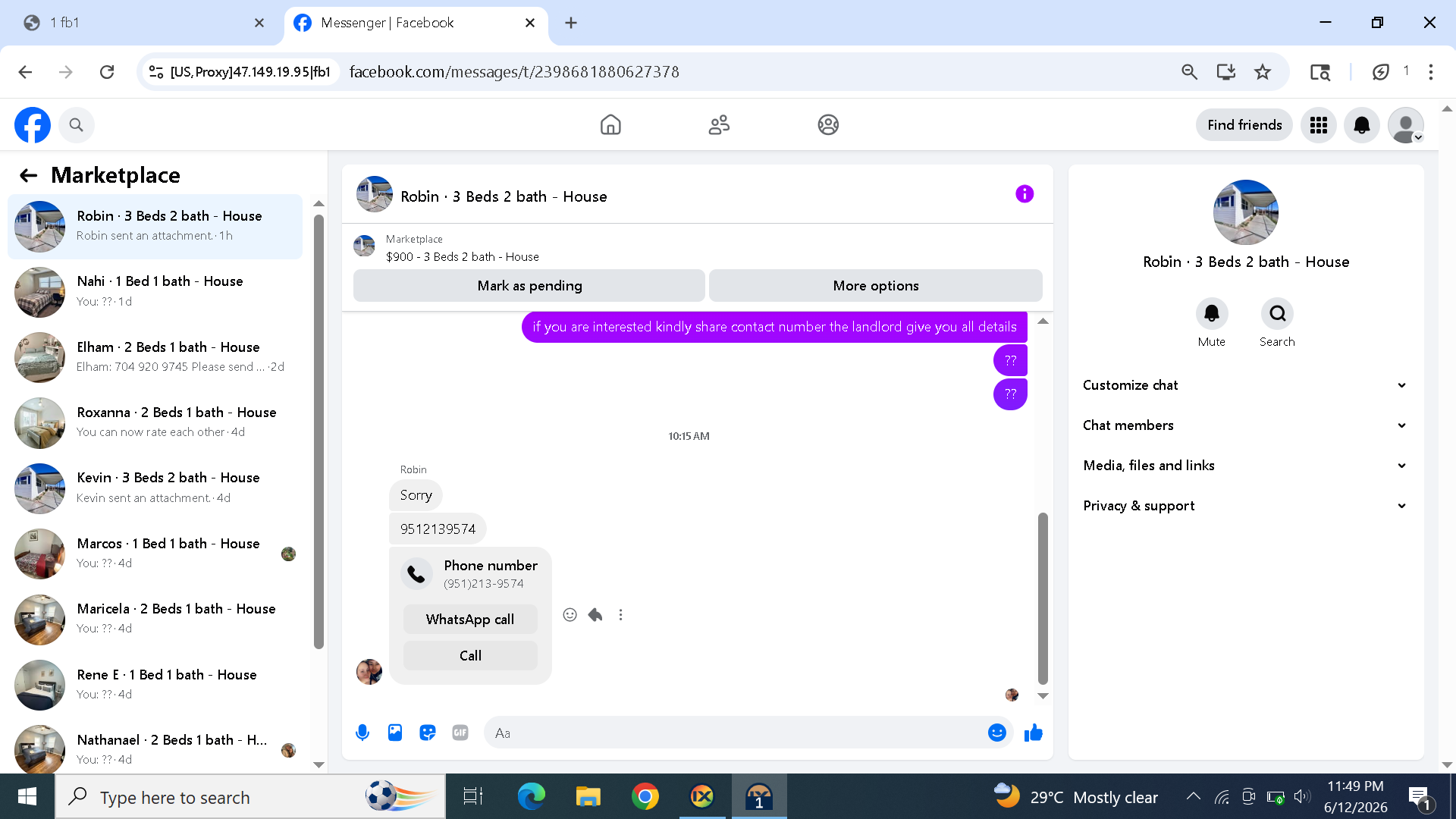Click the Windows taskbar search box
This screenshot has height=819, width=1456.
click(x=250, y=797)
